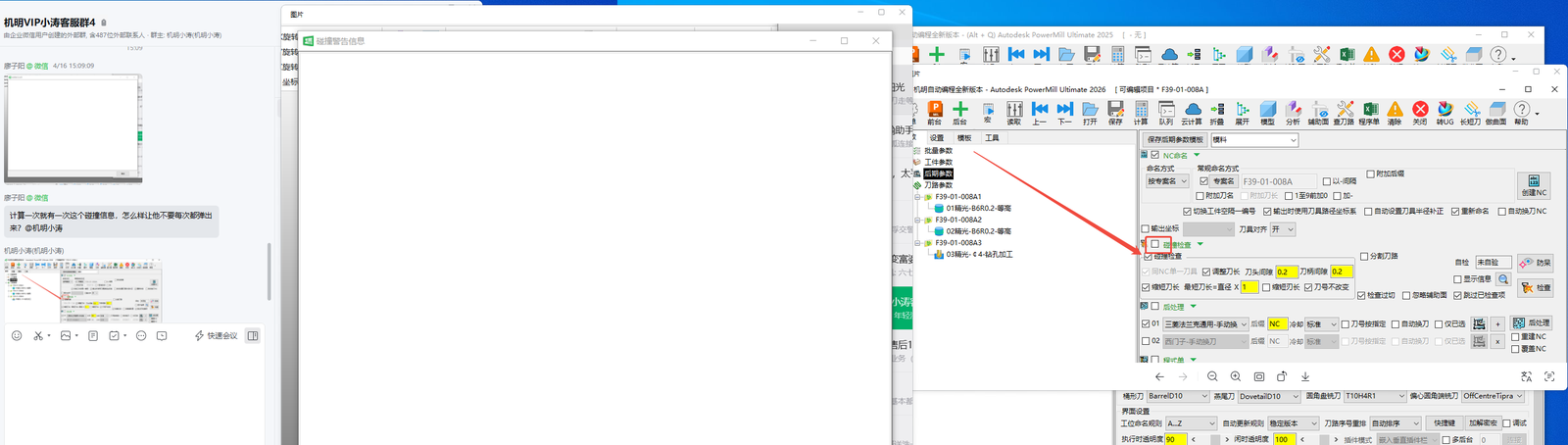Select 批量参数 in the parameter tree
Viewport: 1568px width, 445px height.
tap(938, 151)
